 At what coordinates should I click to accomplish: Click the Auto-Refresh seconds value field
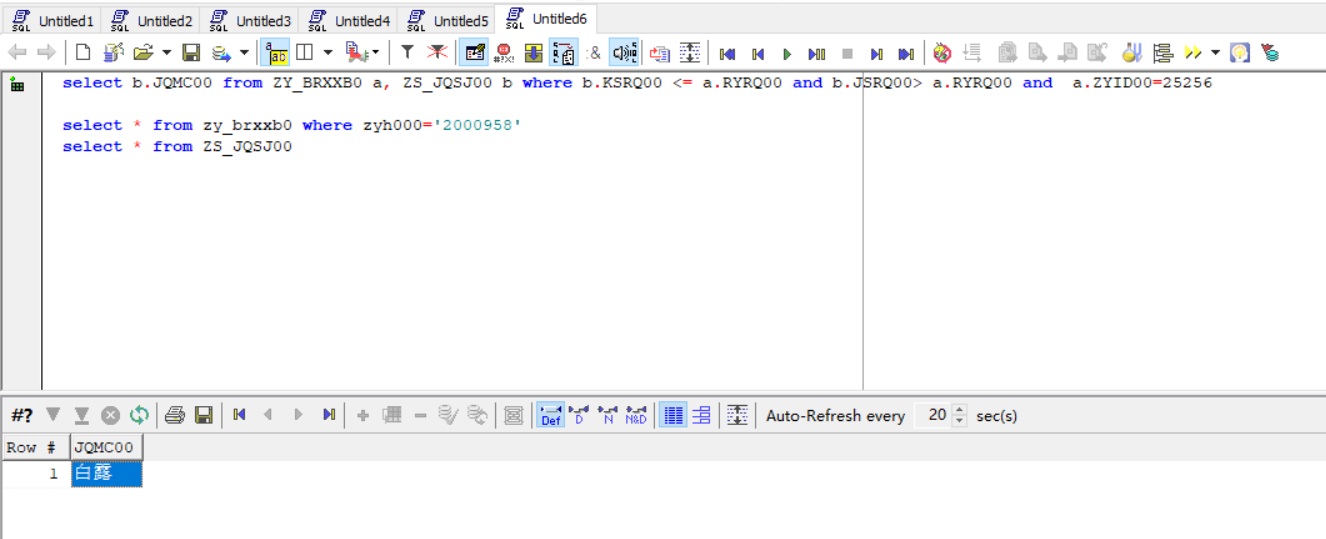[934, 415]
